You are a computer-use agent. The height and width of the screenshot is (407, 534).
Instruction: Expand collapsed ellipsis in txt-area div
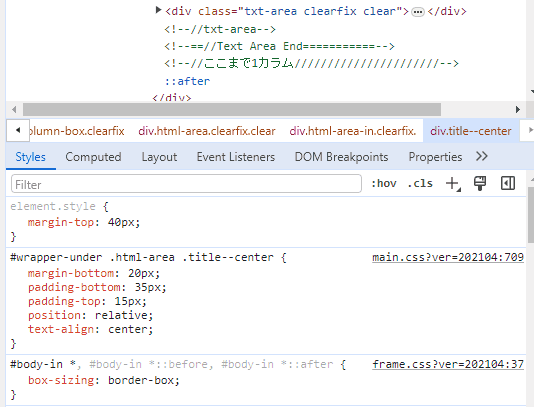click(x=418, y=12)
